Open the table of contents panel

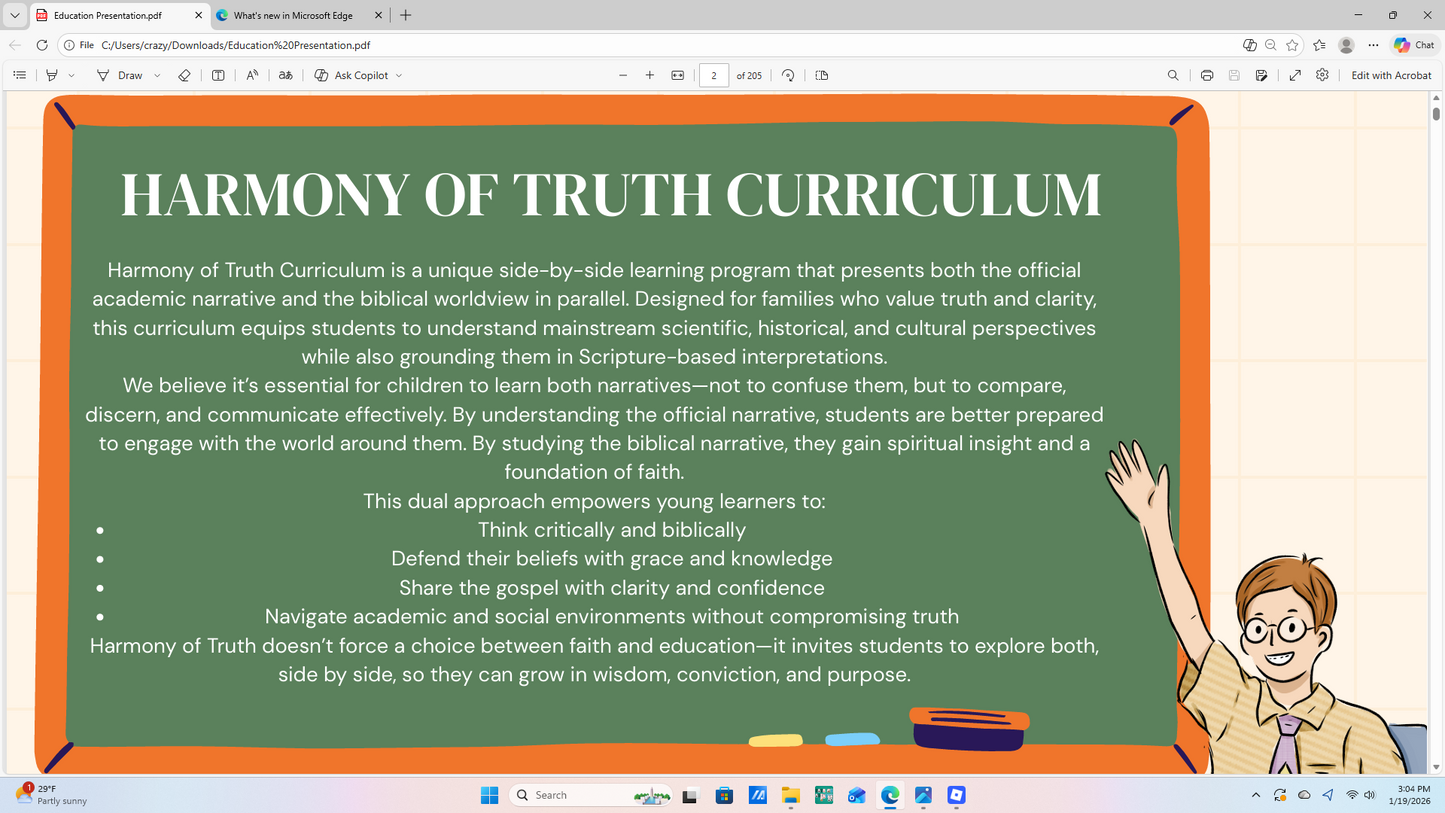(19, 75)
